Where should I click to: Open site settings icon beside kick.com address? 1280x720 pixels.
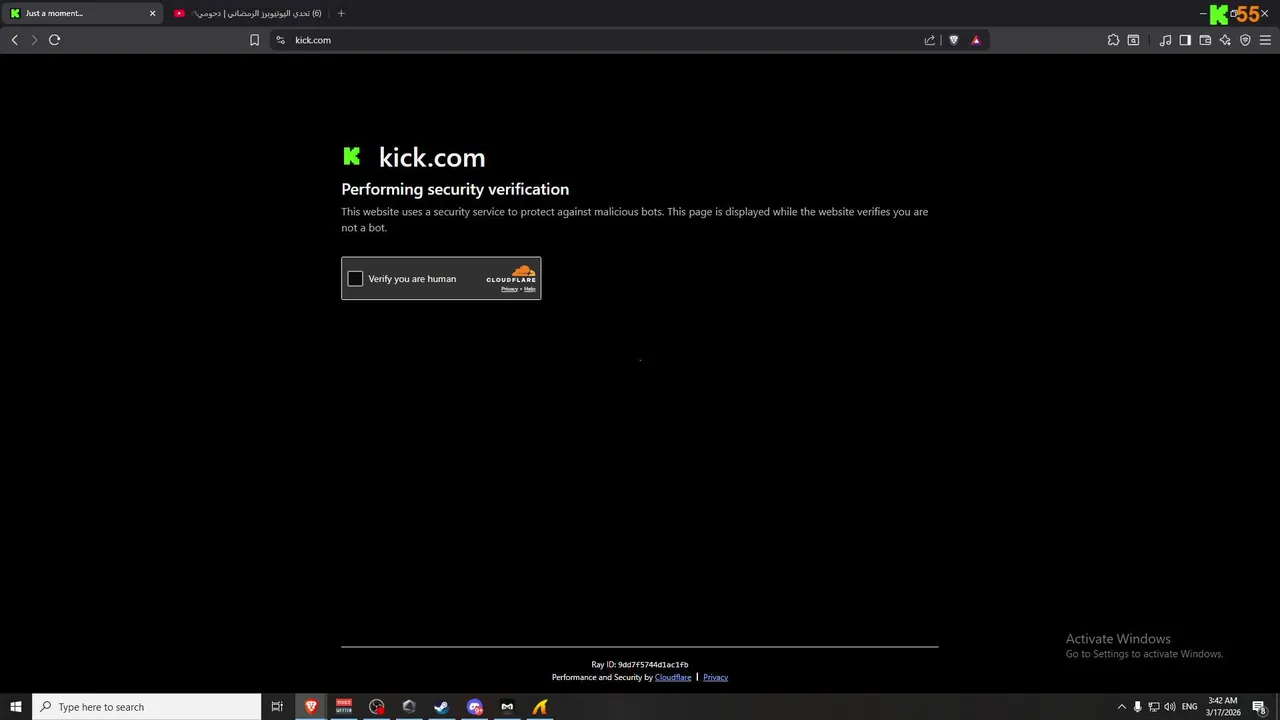pyautogui.click(x=280, y=40)
